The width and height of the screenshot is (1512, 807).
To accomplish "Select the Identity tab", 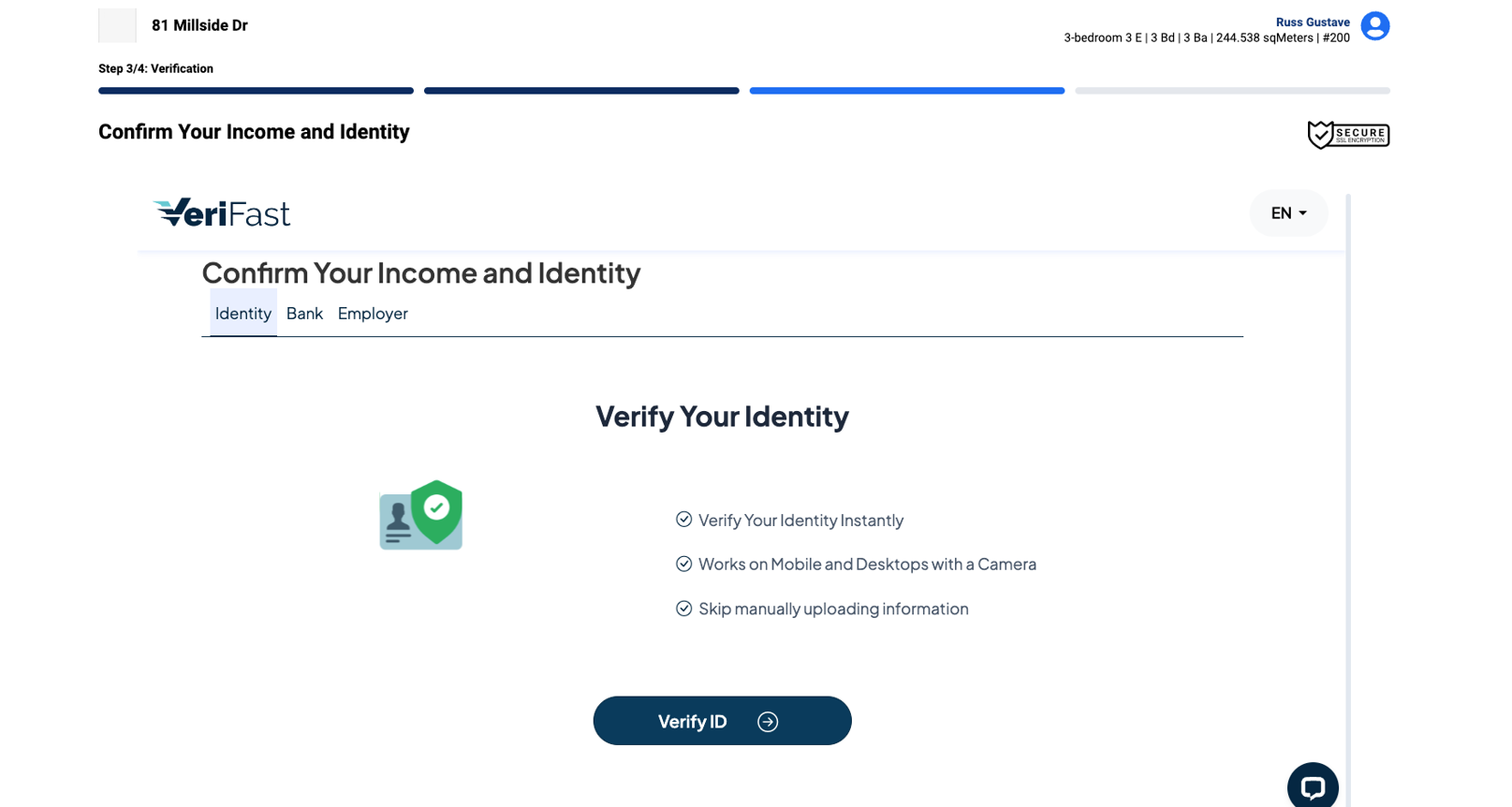I will click(x=243, y=314).
